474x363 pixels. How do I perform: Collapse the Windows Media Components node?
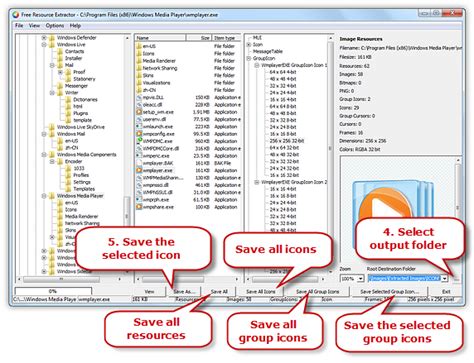(x=44, y=155)
